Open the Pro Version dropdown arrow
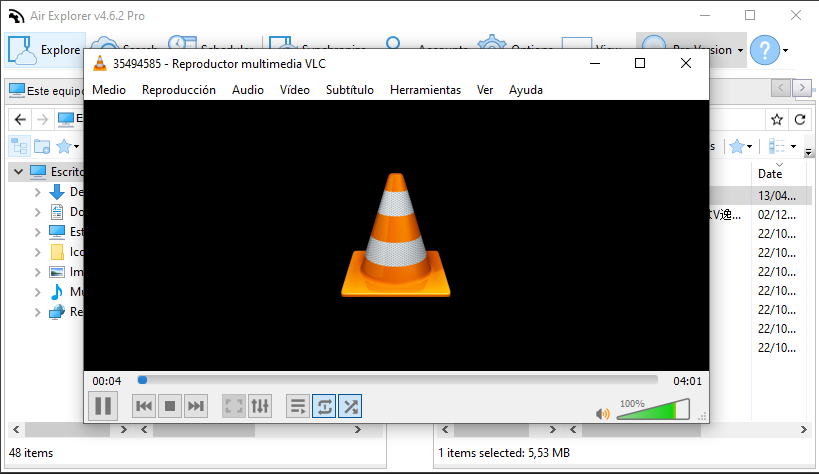The height and width of the screenshot is (474, 819). coord(740,51)
